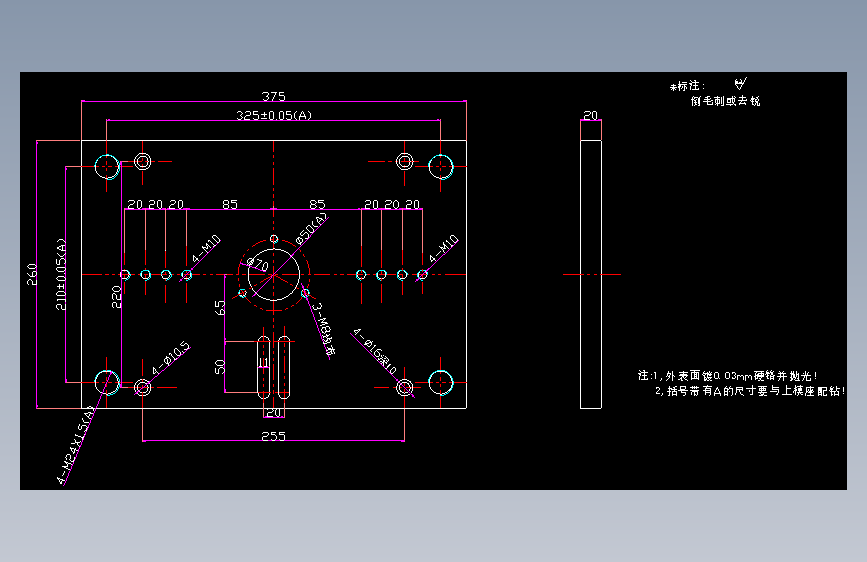Click the 255 bottom dimension text

(x=274, y=436)
